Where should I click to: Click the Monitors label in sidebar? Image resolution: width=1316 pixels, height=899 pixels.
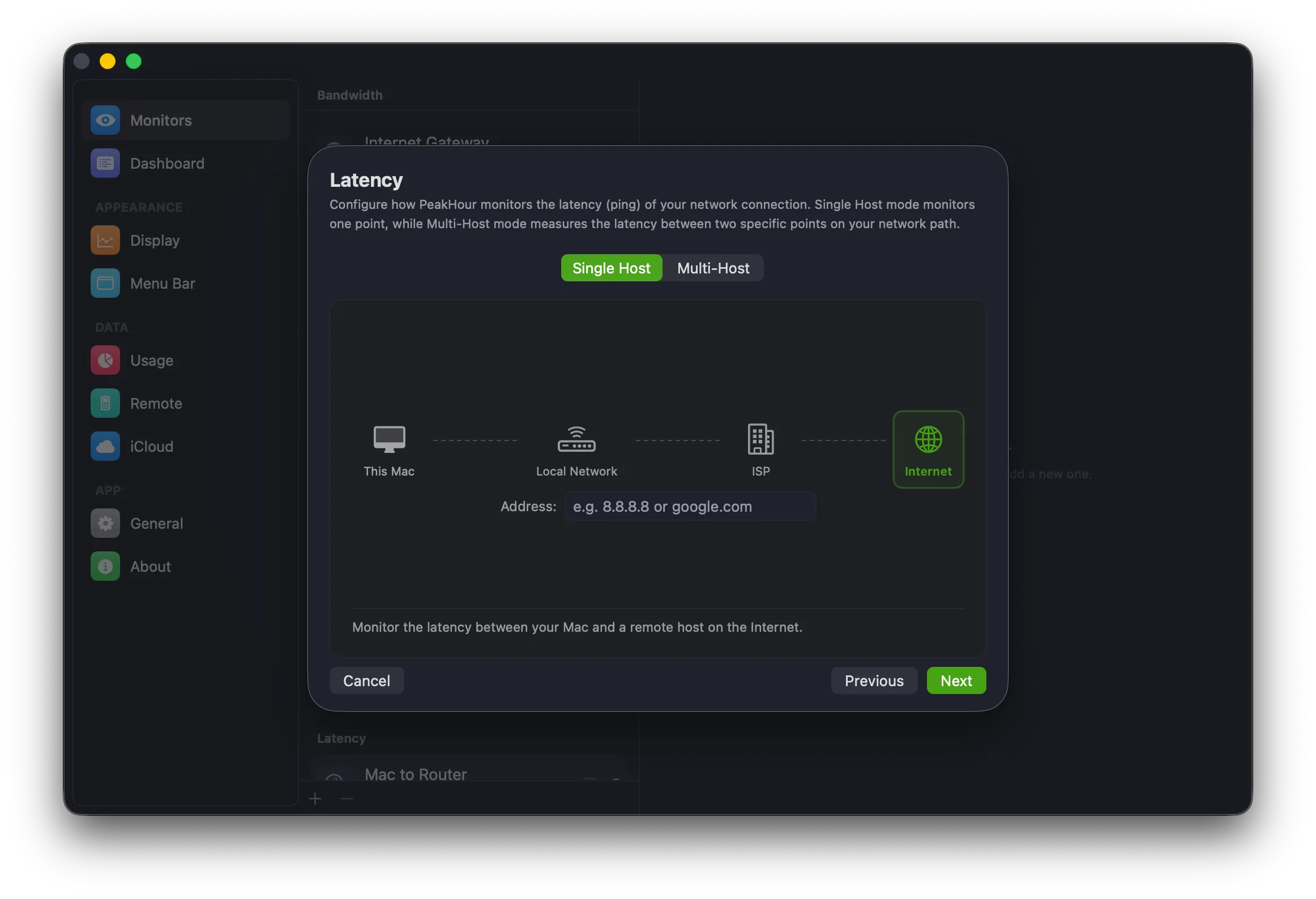(x=161, y=120)
